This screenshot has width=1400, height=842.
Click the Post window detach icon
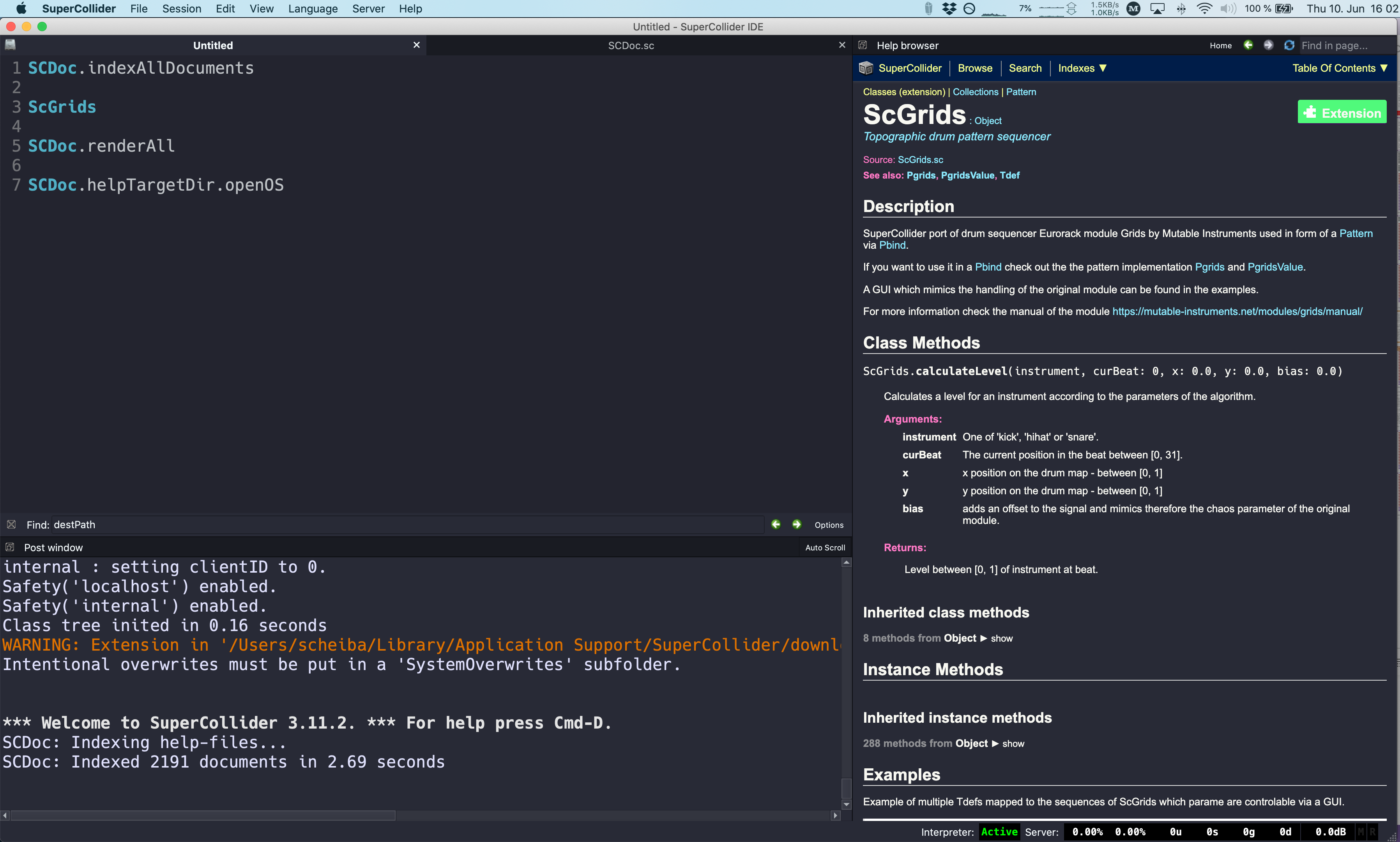10,547
